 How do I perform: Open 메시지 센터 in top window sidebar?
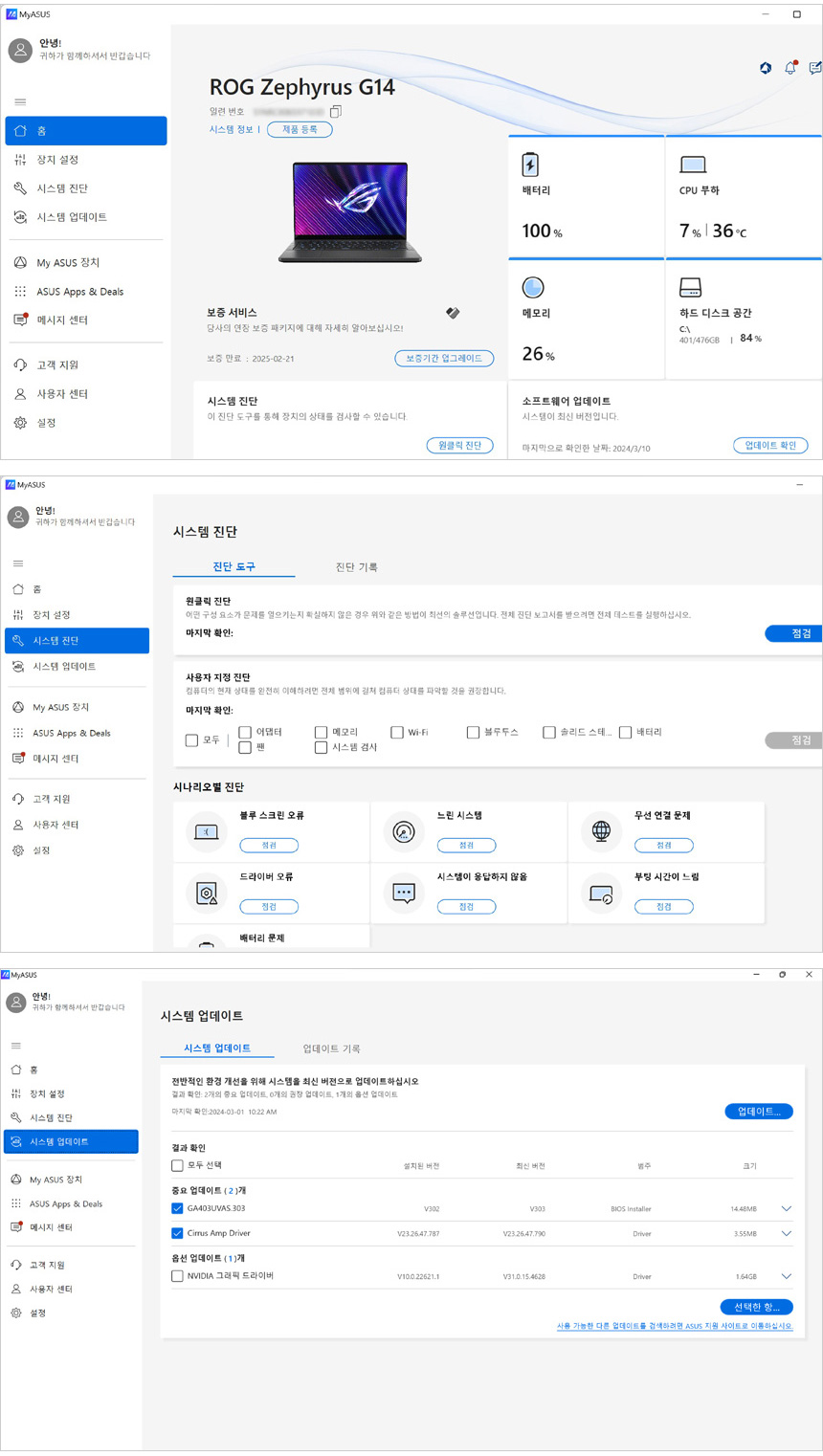click(x=86, y=320)
